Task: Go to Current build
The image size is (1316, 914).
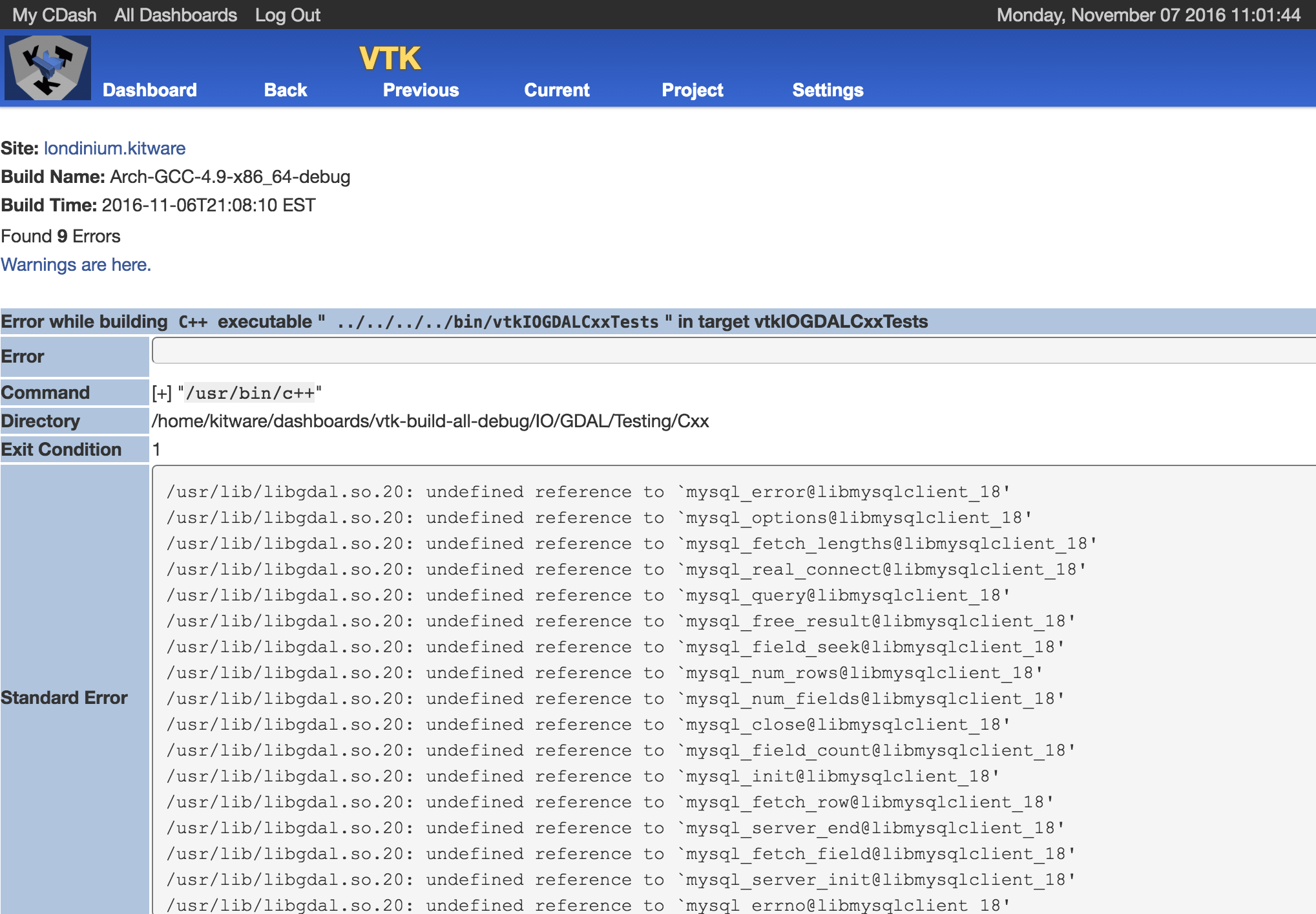Action: click(x=557, y=90)
